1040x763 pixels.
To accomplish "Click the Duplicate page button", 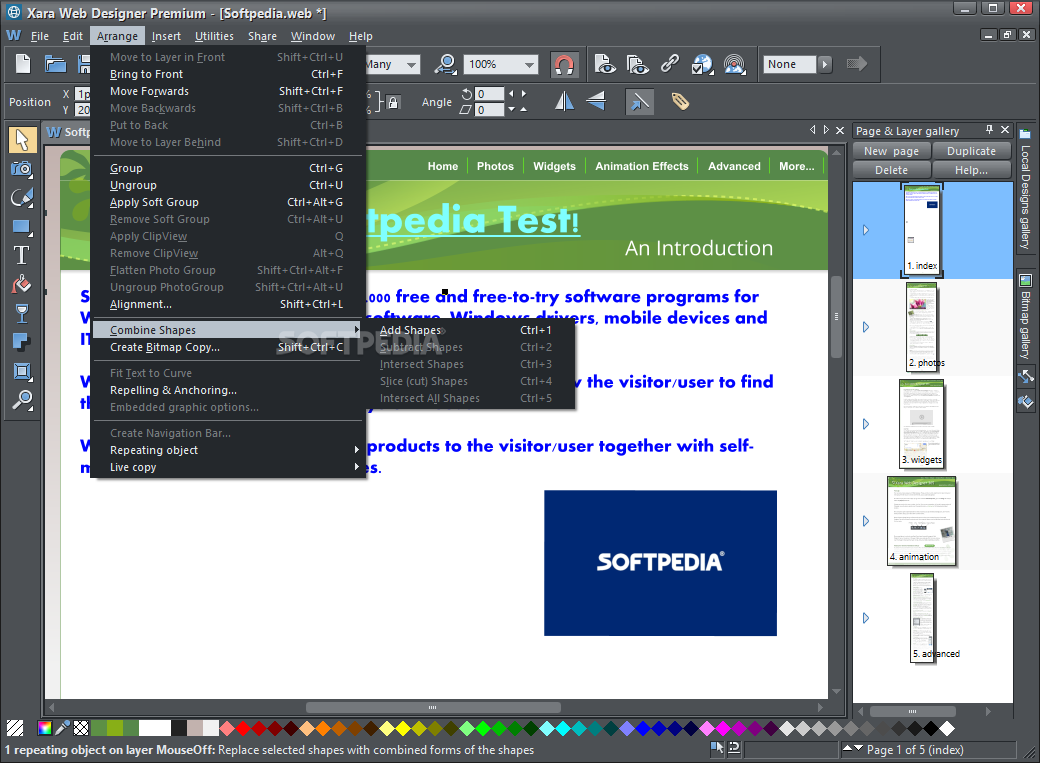I will [x=971, y=151].
